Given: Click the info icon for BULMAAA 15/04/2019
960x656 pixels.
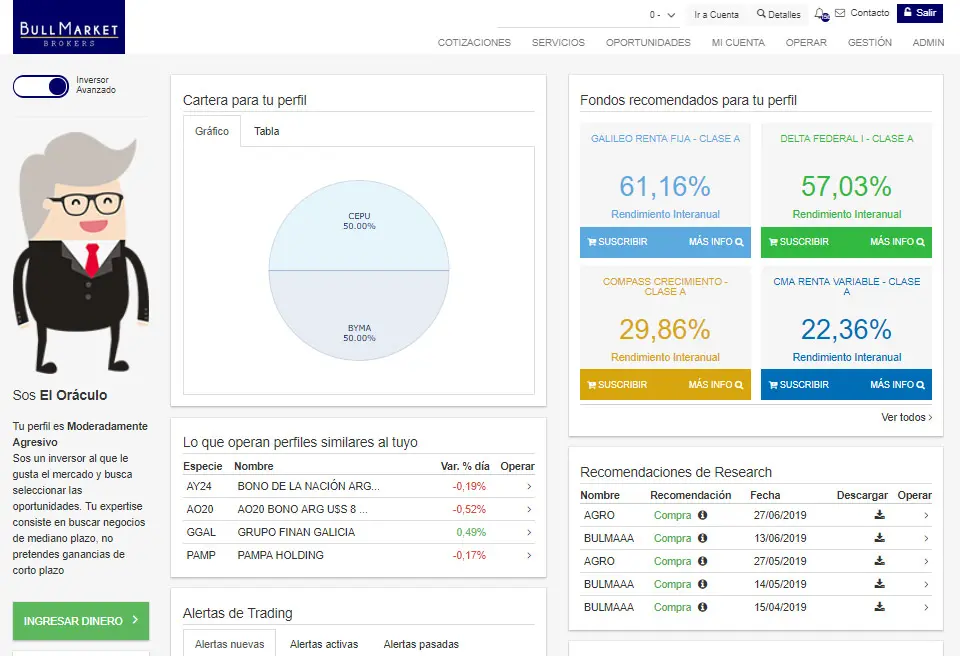Looking at the screenshot, I should coord(703,607).
